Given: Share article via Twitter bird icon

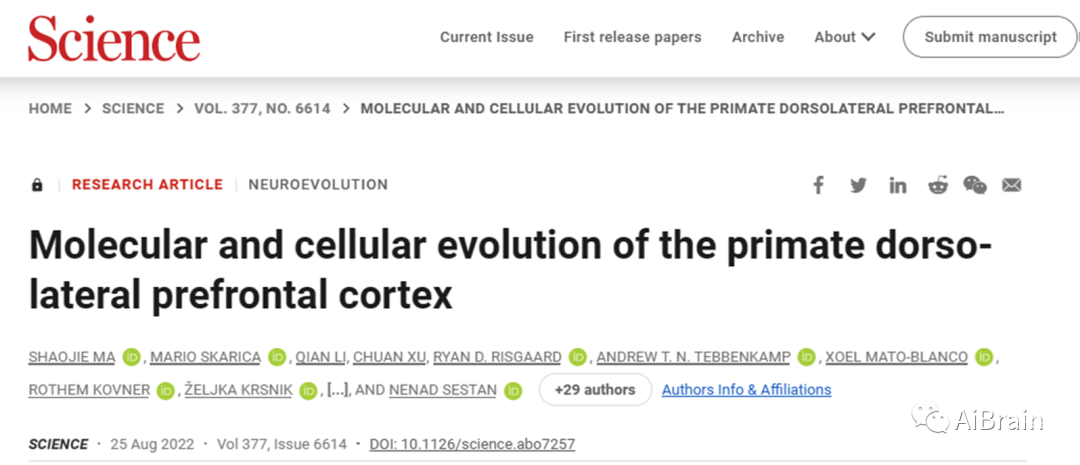Looking at the screenshot, I should (x=858, y=185).
